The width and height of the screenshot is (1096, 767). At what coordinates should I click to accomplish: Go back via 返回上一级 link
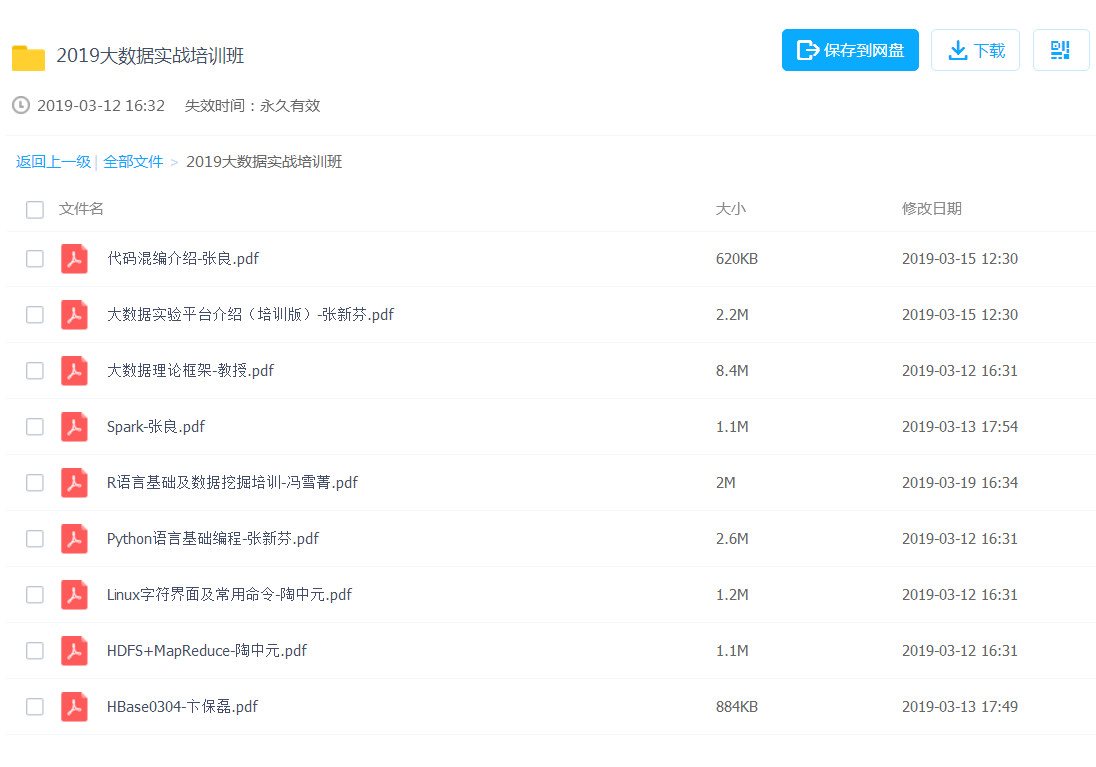tap(53, 162)
